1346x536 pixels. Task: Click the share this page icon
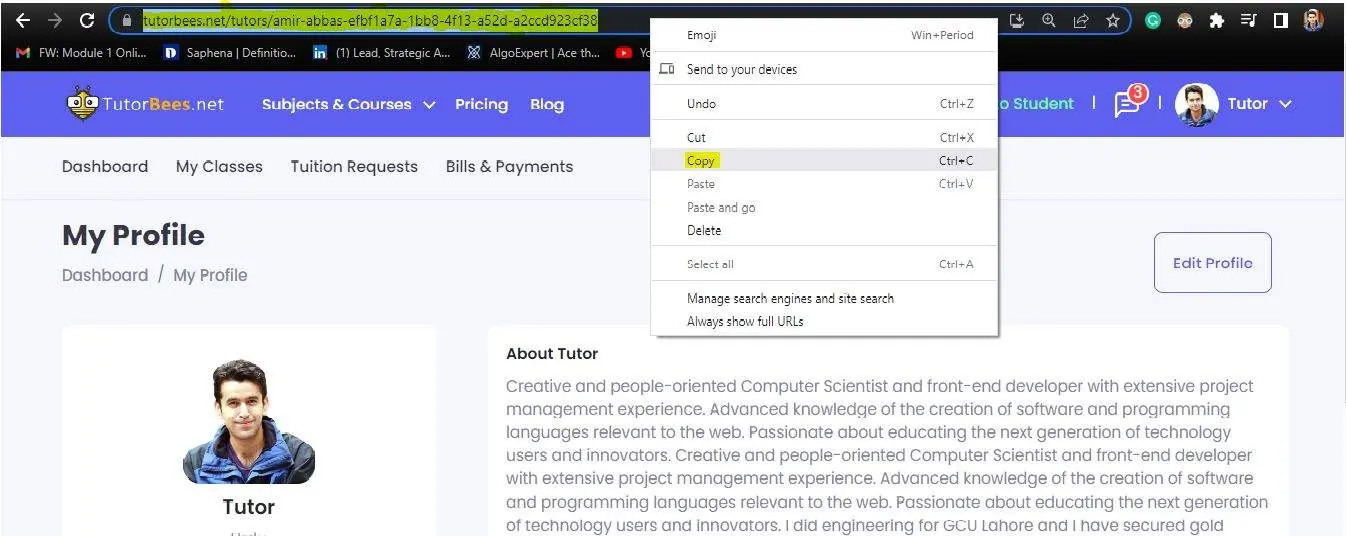[1080, 20]
